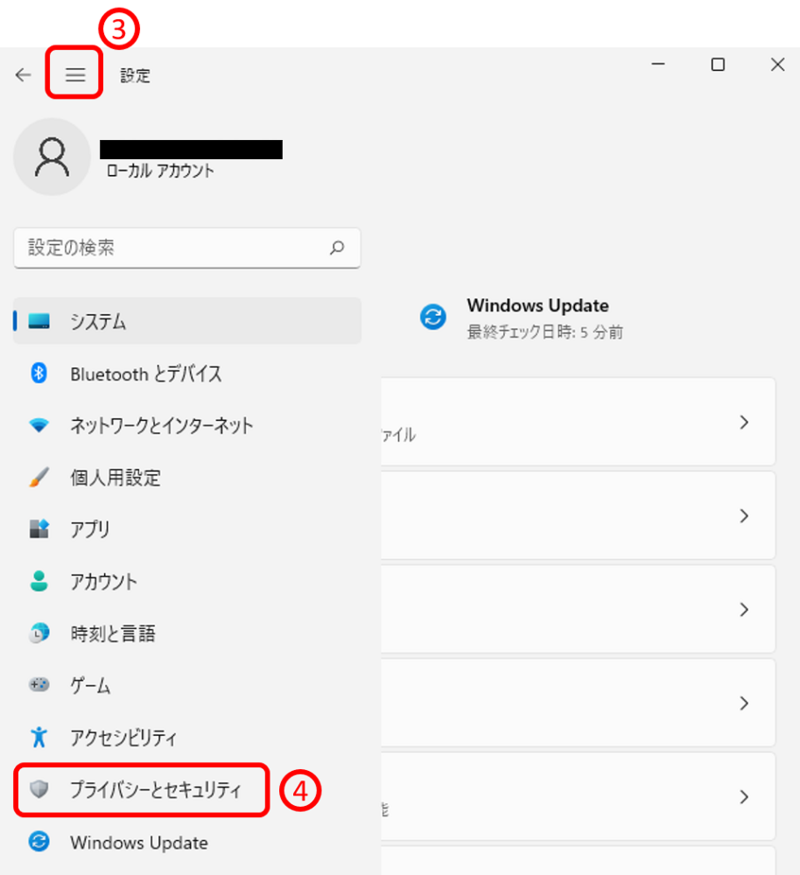Click the search magnifier icon
The image size is (800, 875).
click(x=337, y=247)
